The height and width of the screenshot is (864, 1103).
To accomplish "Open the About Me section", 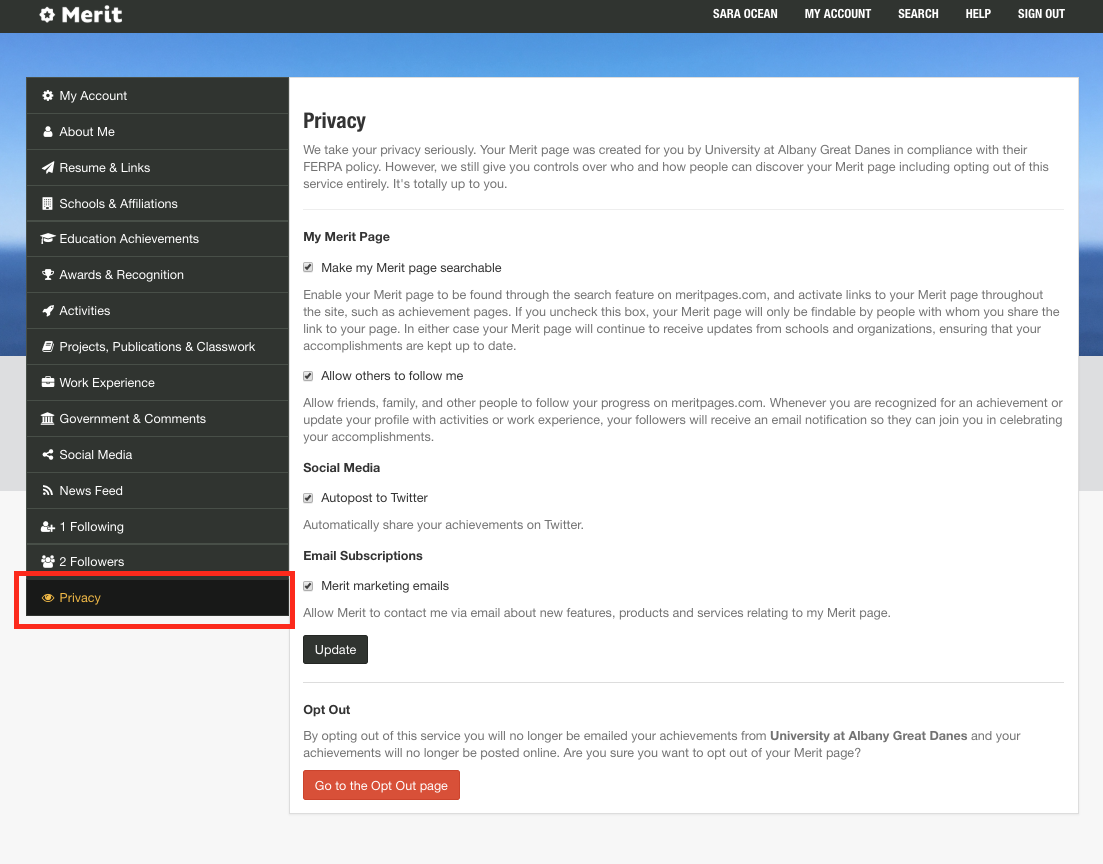I will (x=158, y=132).
